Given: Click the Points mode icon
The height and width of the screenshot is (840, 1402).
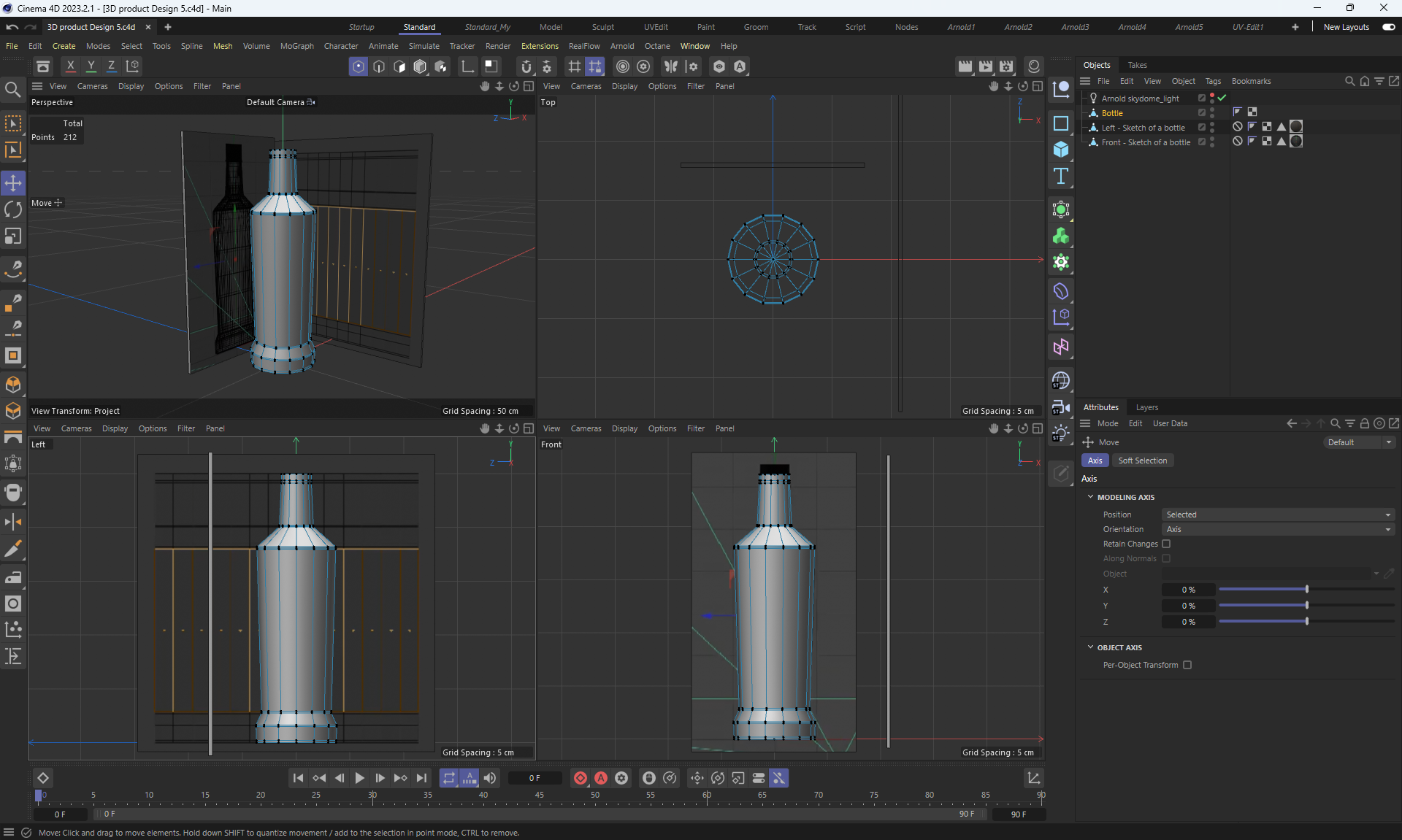Looking at the screenshot, I should [359, 66].
